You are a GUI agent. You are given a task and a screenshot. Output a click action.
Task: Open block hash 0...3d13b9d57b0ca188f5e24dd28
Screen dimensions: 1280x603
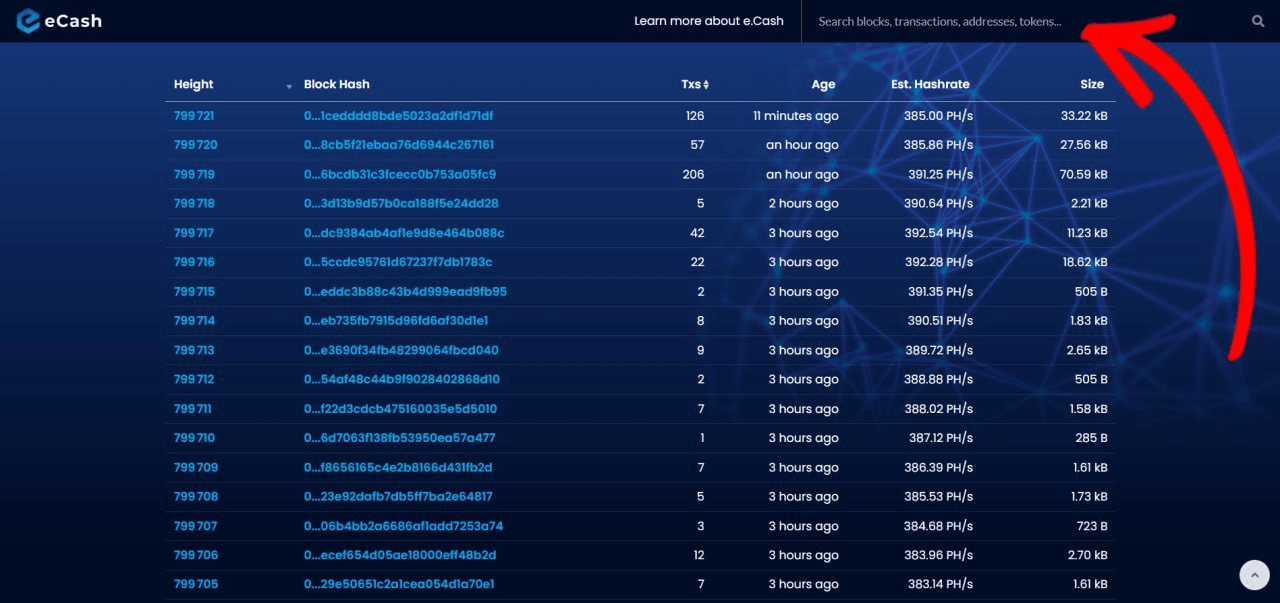[401, 203]
